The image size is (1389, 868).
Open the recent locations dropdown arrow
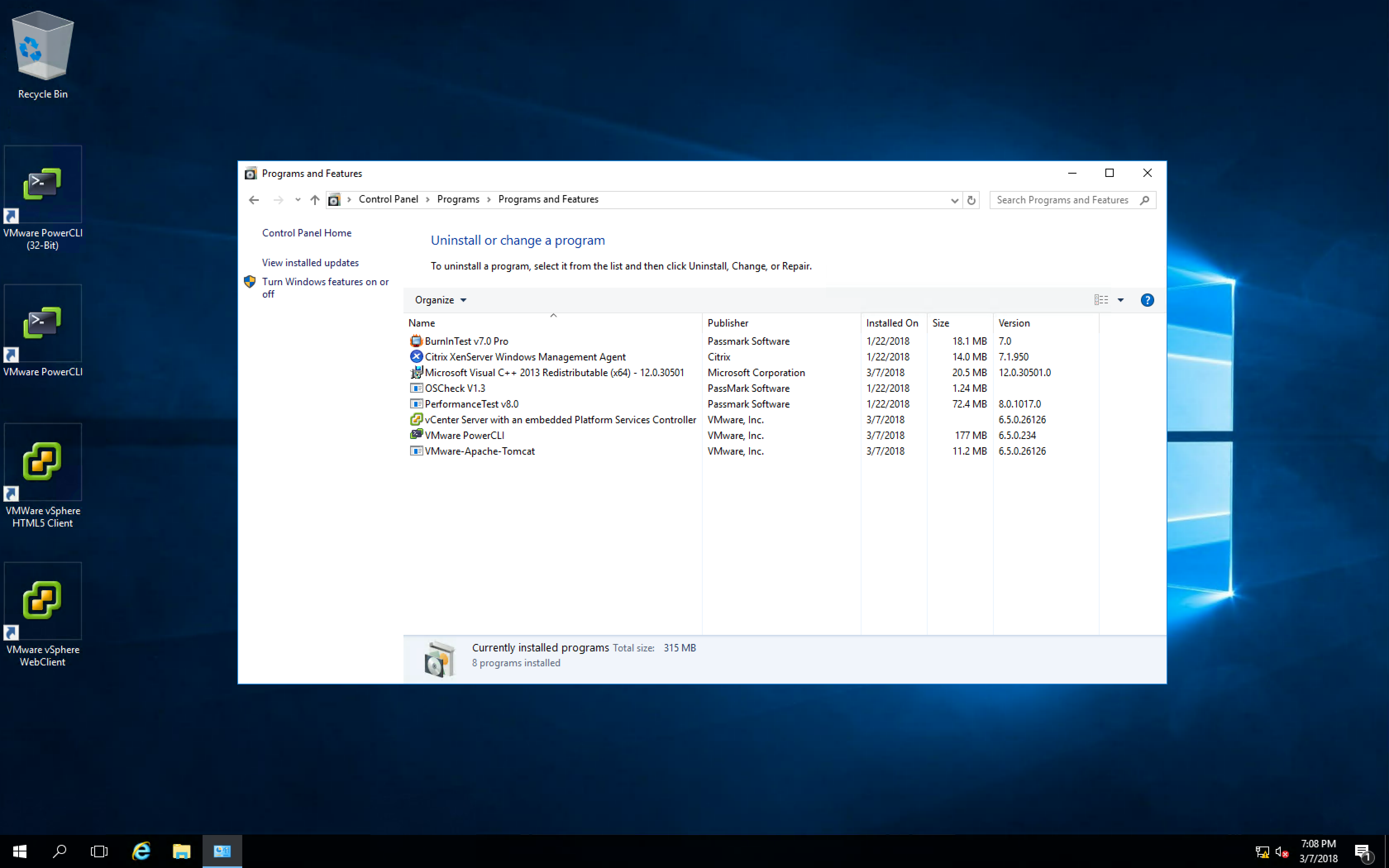click(297, 200)
